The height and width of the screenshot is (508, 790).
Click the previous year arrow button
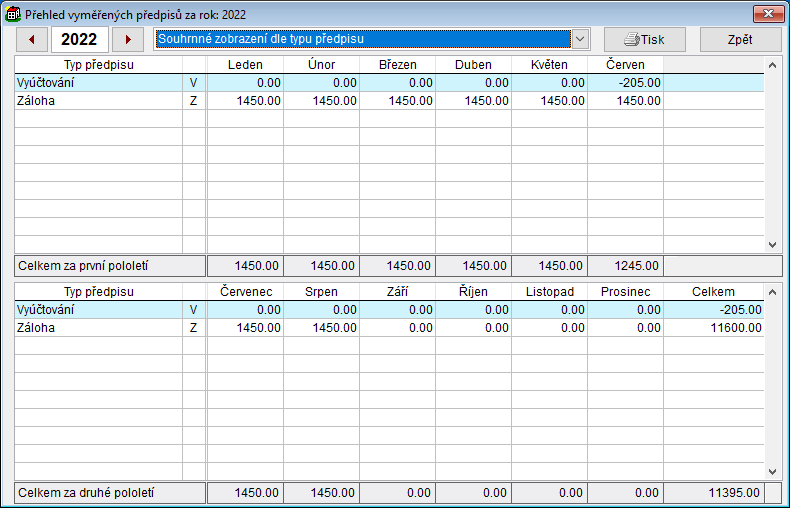(x=32, y=39)
